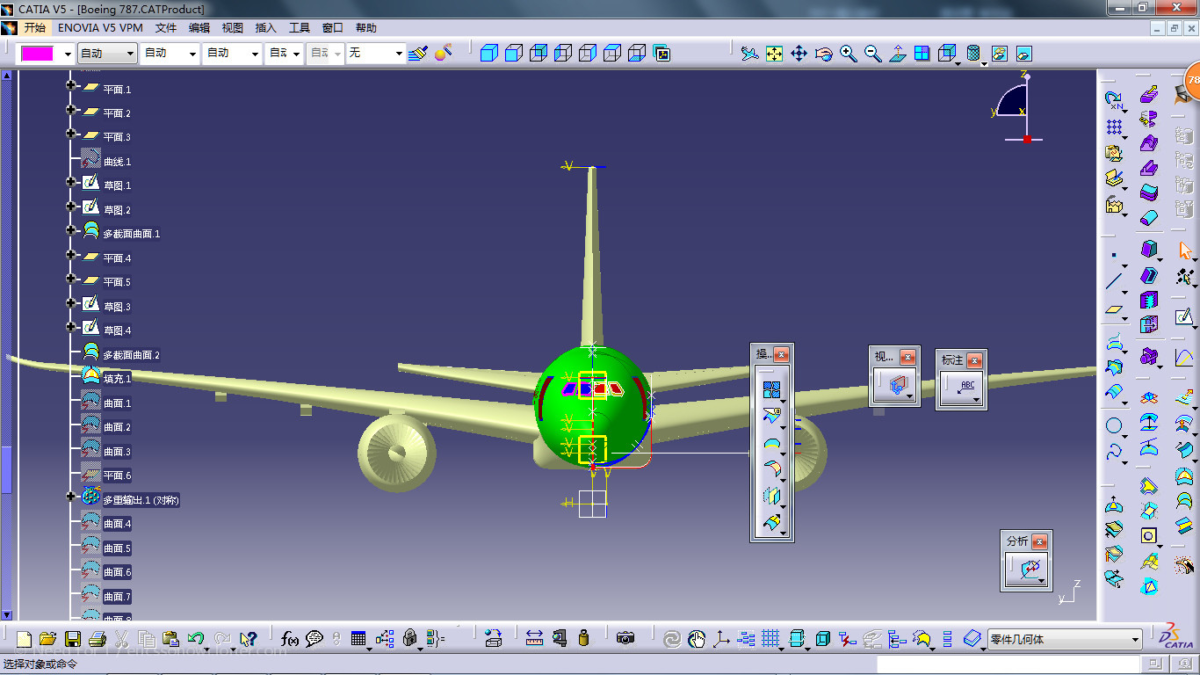
Task: Select the Circle tool in right toolbar
Action: point(1114,426)
